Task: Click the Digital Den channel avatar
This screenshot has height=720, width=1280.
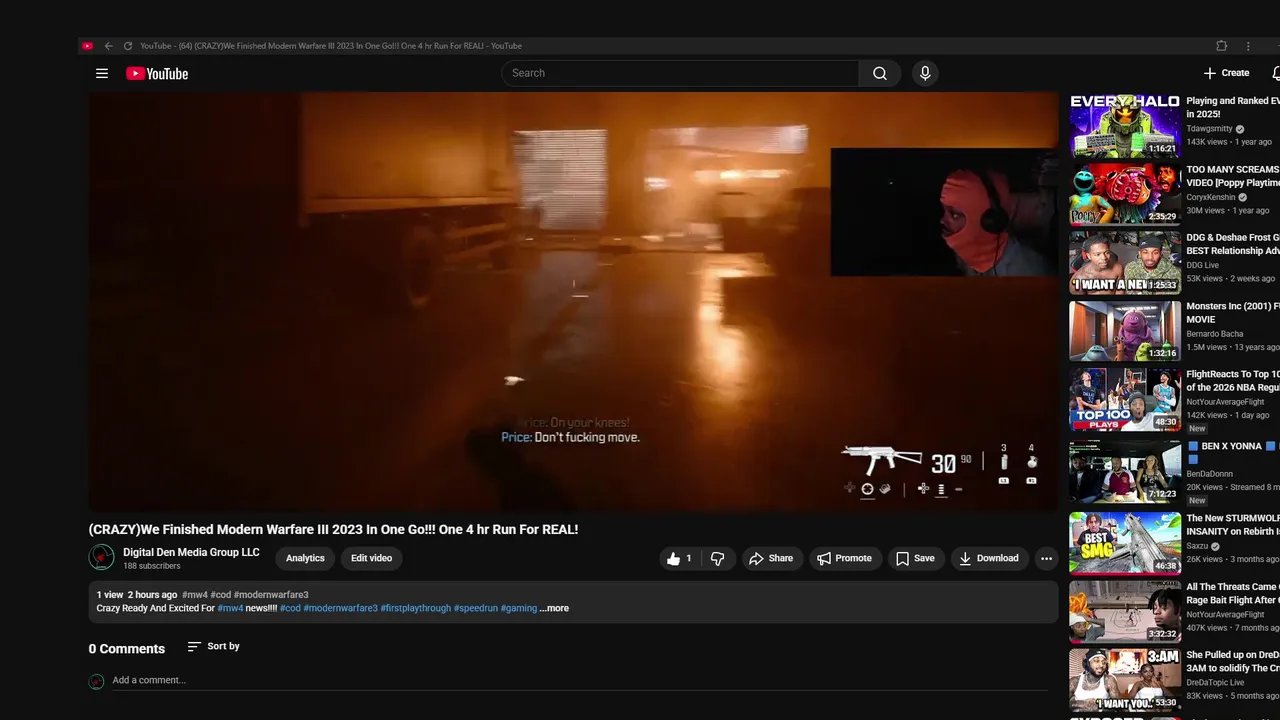Action: [101, 557]
